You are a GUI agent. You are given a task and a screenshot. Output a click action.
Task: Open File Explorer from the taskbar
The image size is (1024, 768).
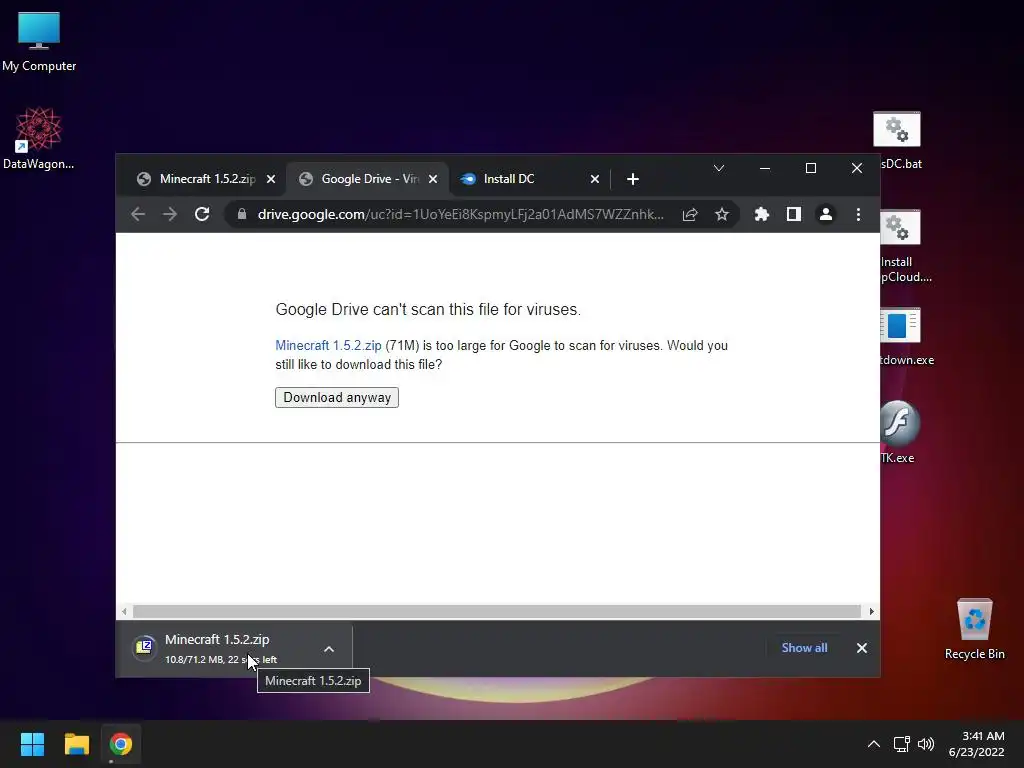[76, 744]
